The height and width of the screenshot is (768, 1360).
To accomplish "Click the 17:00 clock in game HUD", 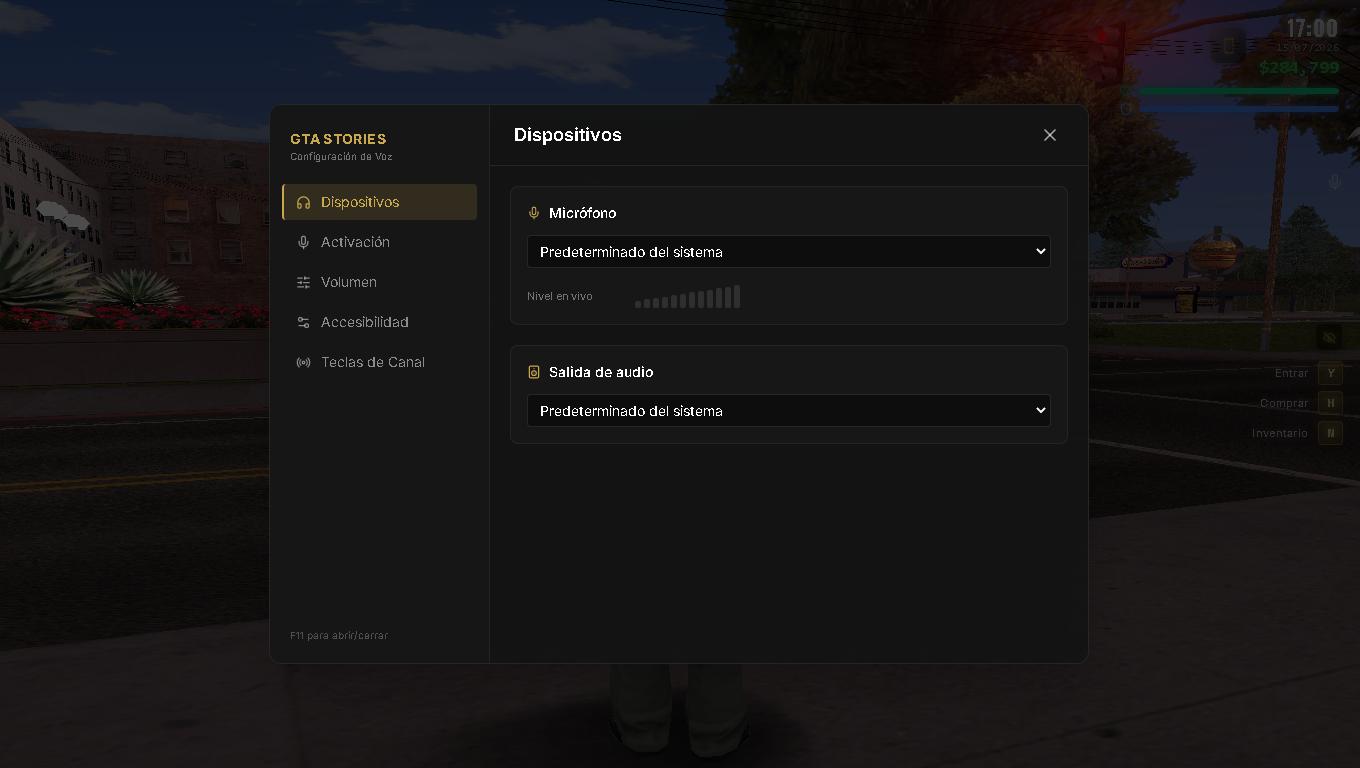I will [x=1311, y=29].
